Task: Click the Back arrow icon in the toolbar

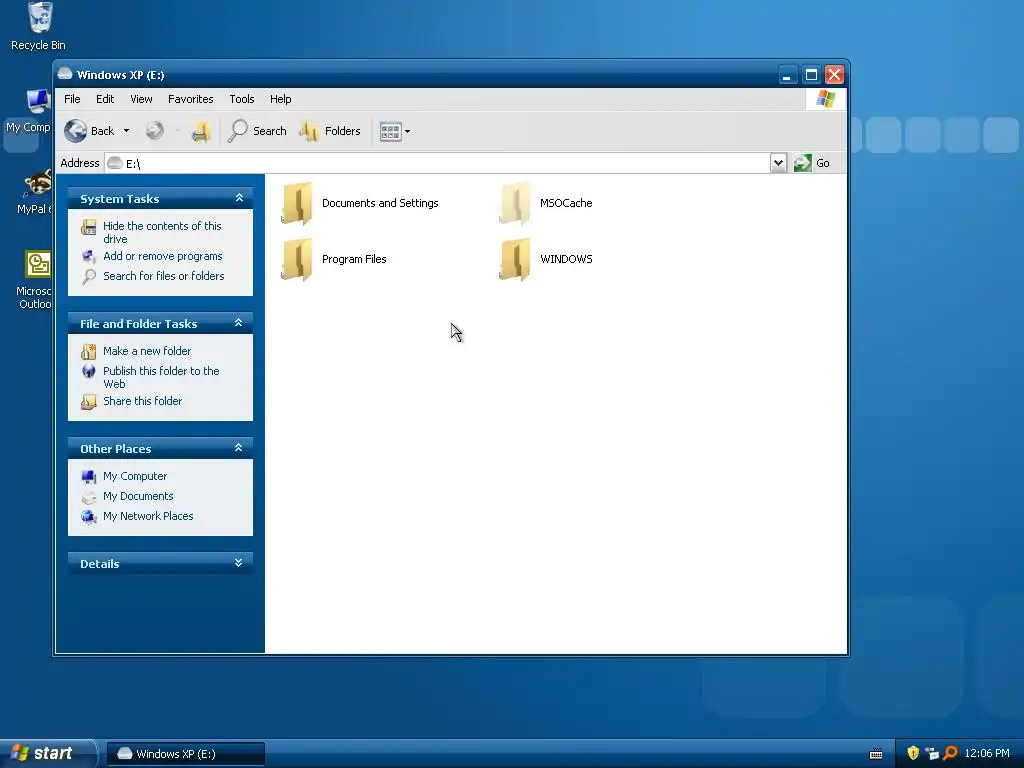Action: [x=76, y=131]
